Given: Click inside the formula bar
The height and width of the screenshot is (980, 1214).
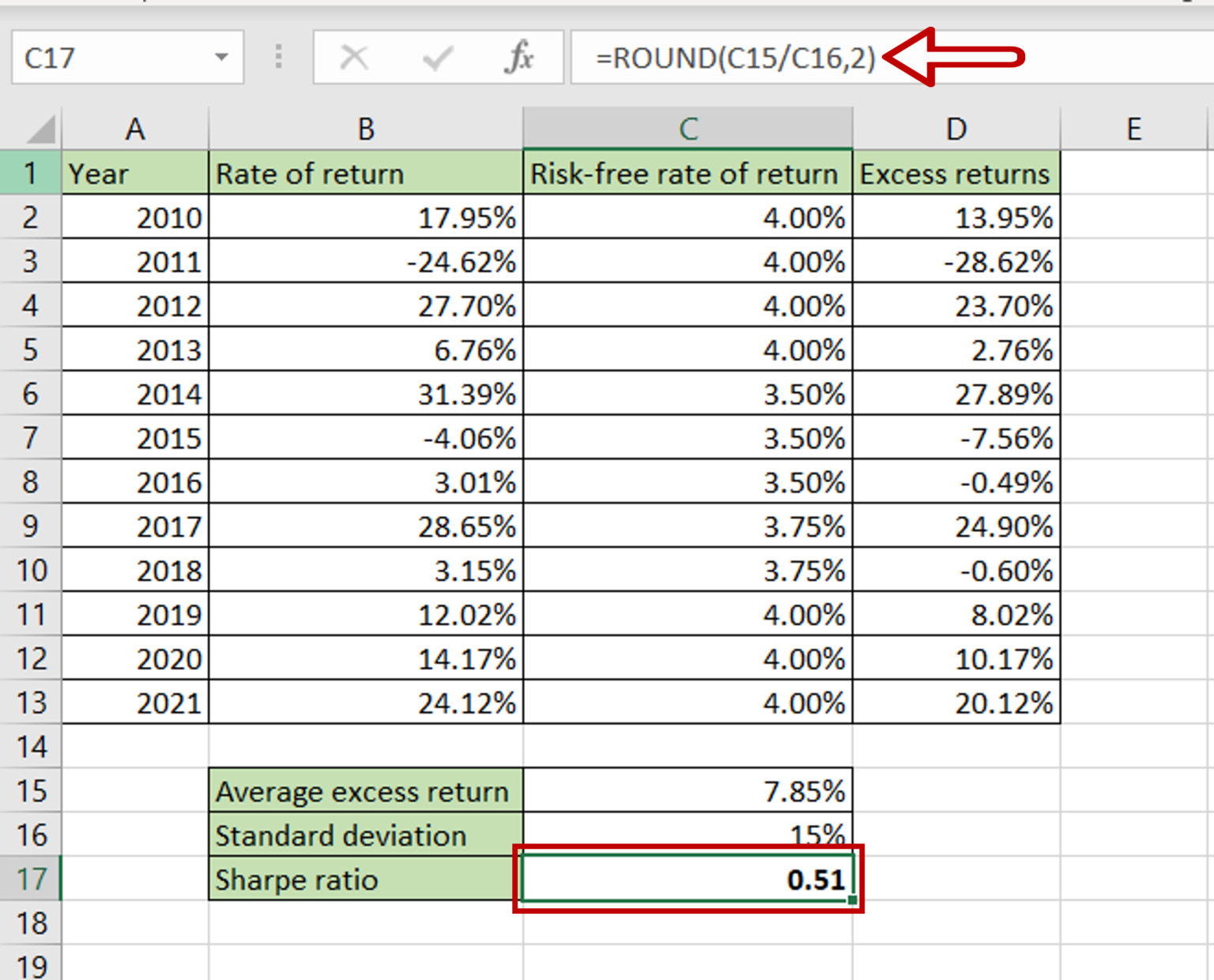Looking at the screenshot, I should pos(751,57).
